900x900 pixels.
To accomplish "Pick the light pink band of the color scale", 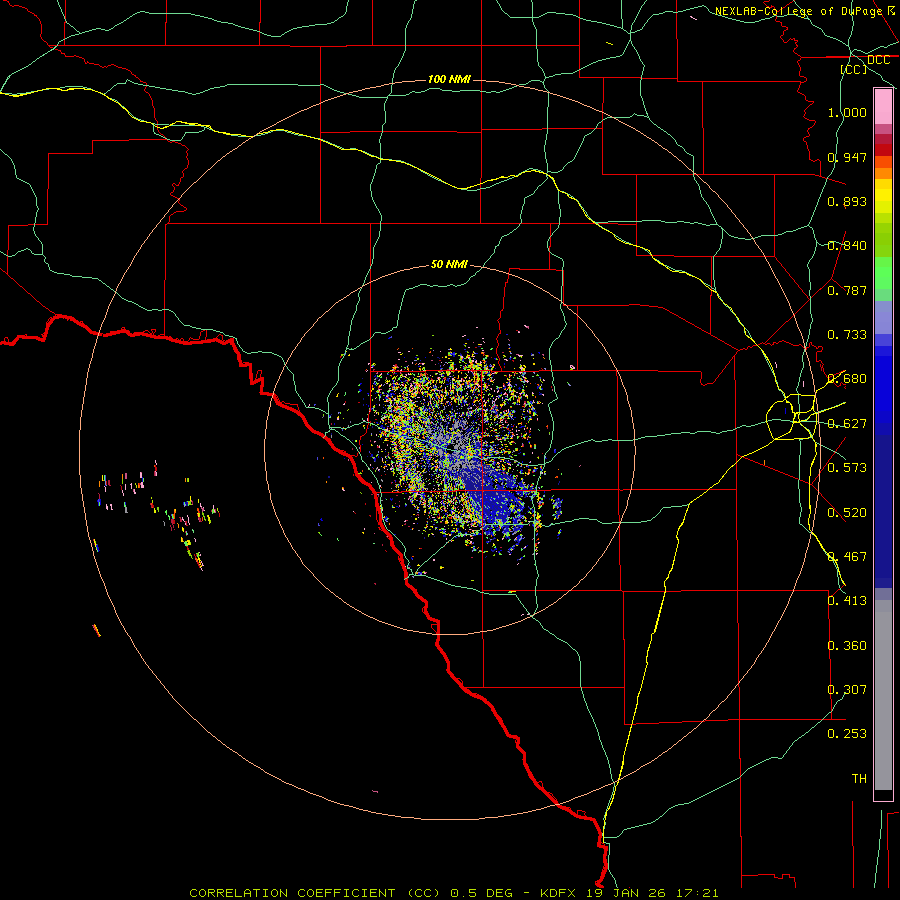I will point(883,107).
